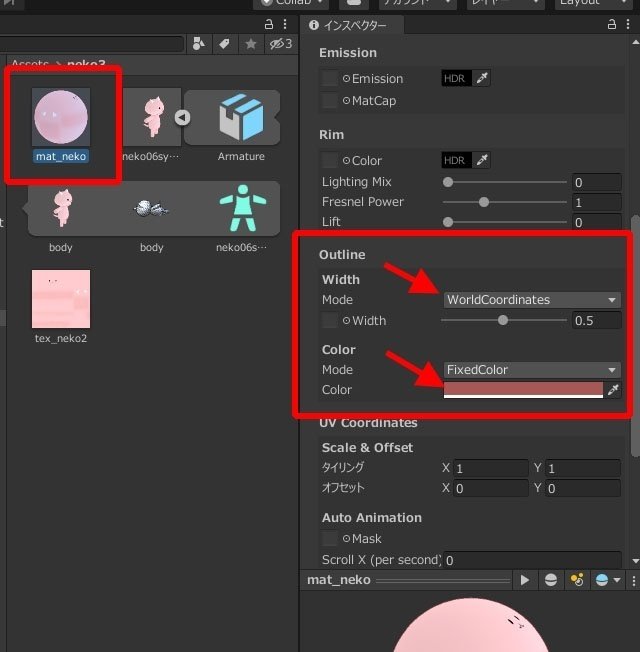This screenshot has width=640, height=652.
Task: Open the Emission HDR color picker
Action: pyautogui.click(x=457, y=78)
